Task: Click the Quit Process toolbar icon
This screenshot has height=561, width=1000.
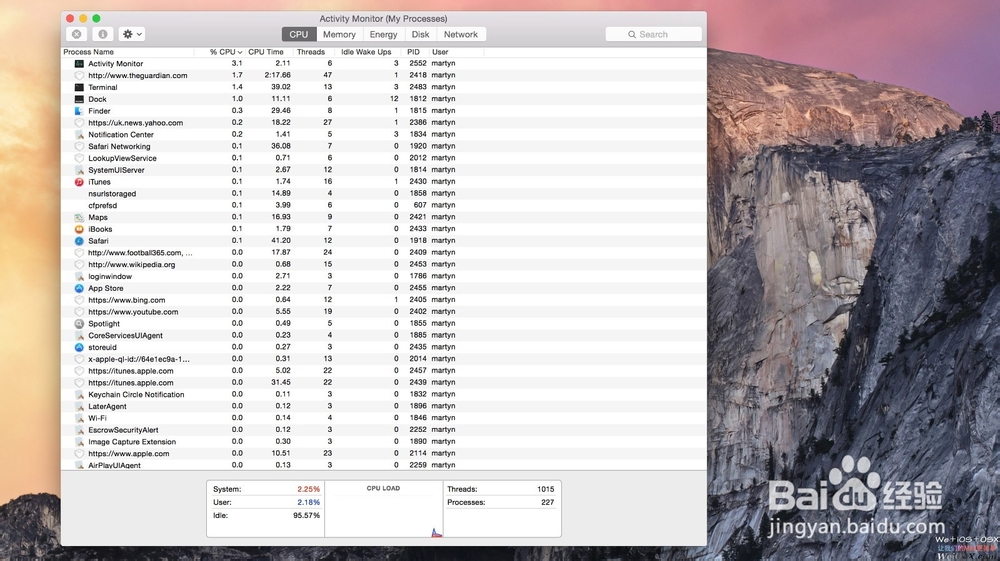Action: click(77, 34)
